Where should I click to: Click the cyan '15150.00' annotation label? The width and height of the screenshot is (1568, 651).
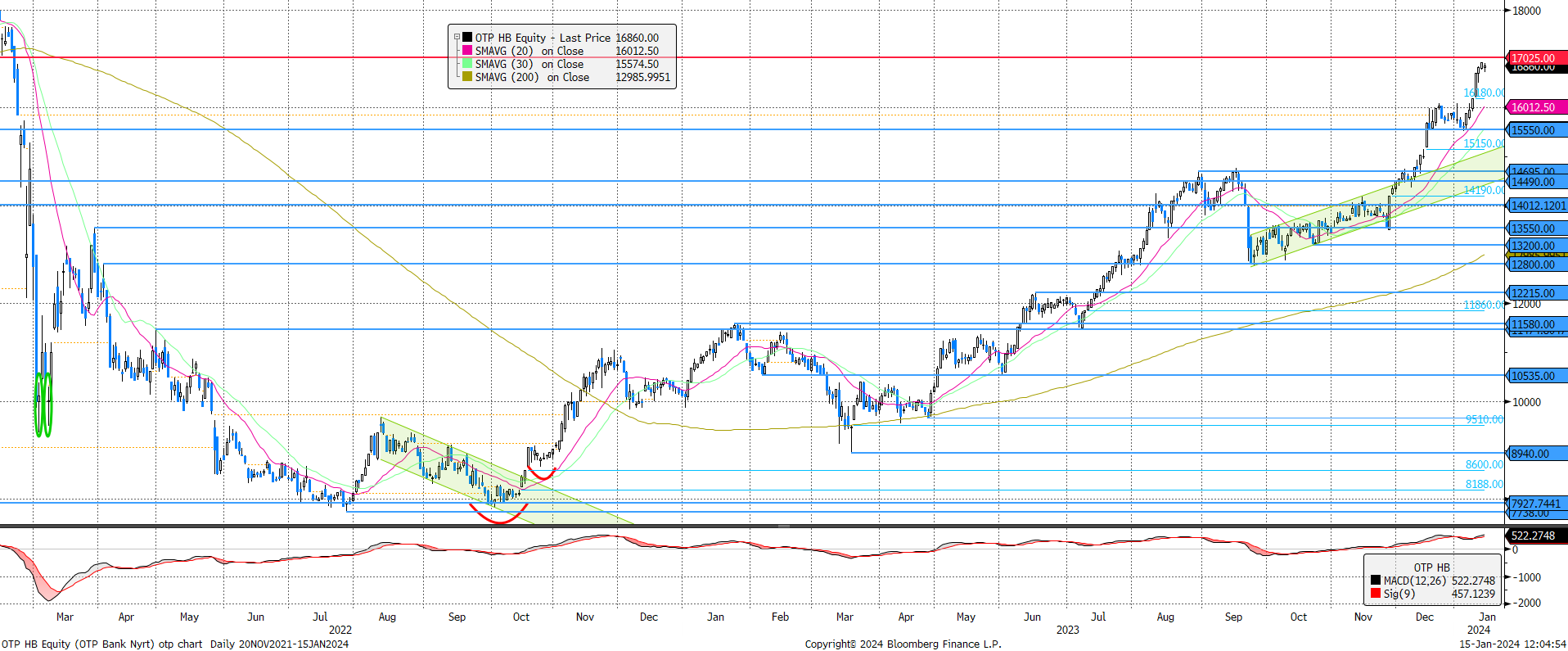pos(1484,143)
